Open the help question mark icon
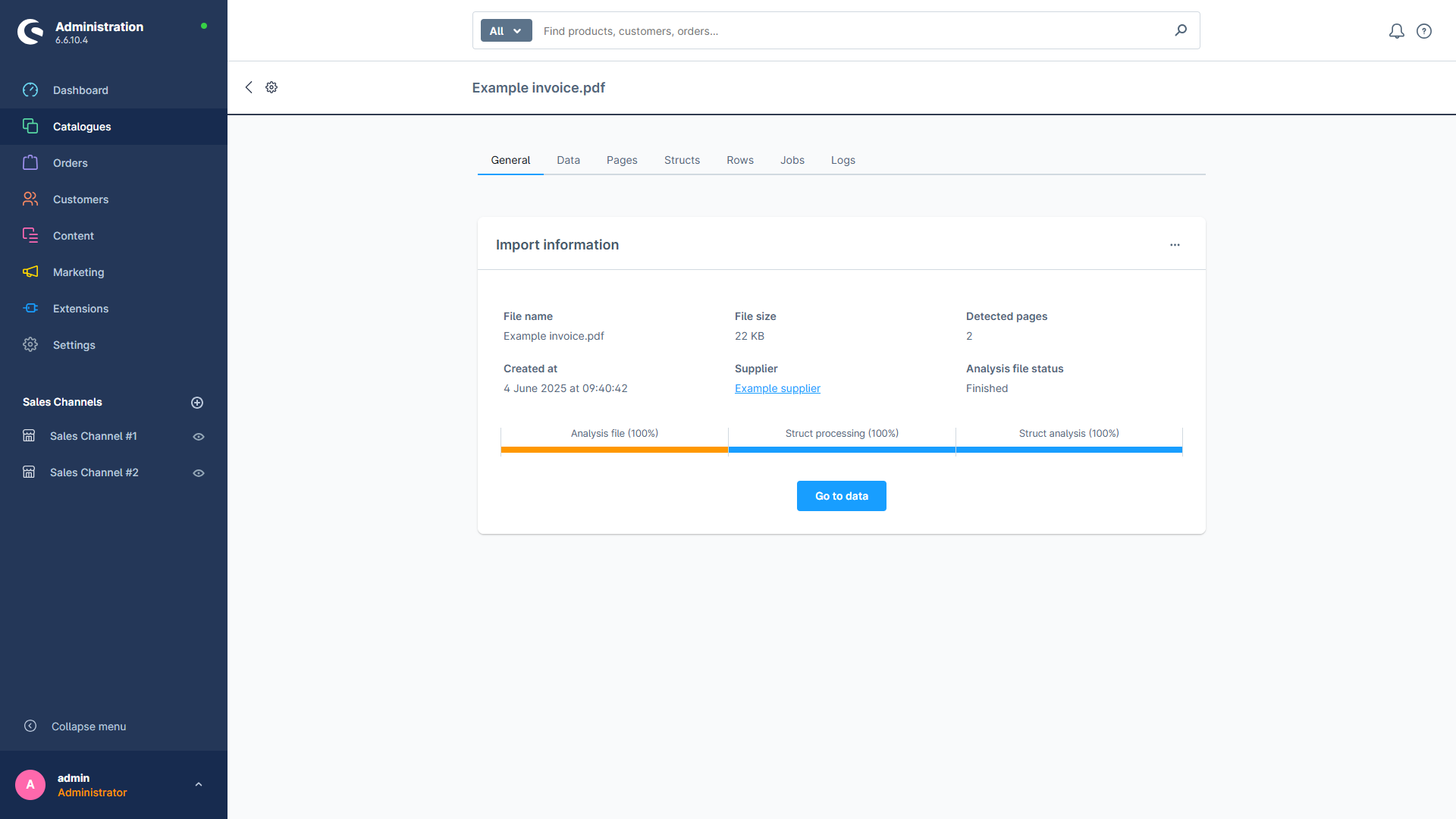This screenshot has height=819, width=1456. click(x=1424, y=31)
